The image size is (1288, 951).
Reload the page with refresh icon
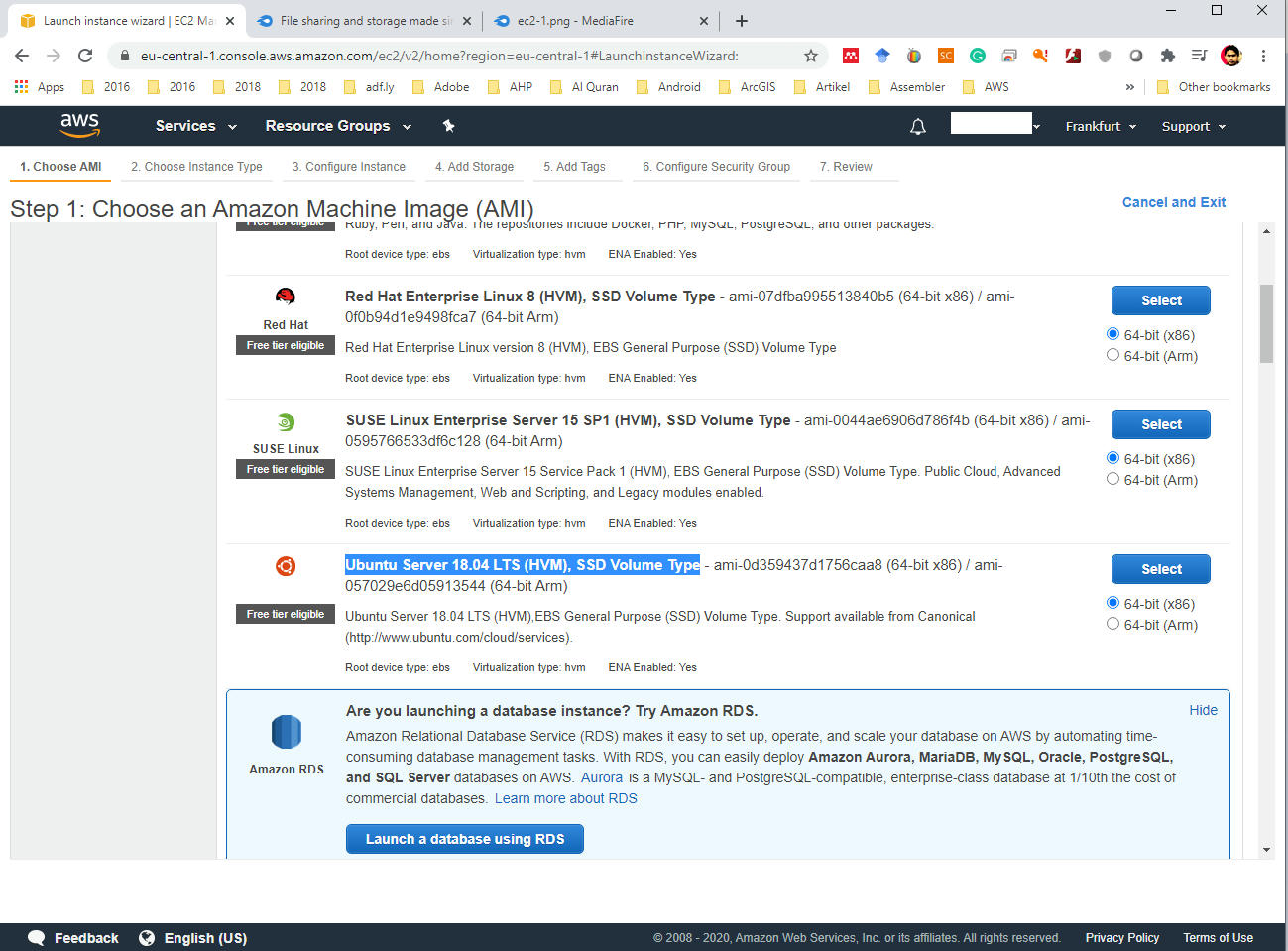coord(85,56)
